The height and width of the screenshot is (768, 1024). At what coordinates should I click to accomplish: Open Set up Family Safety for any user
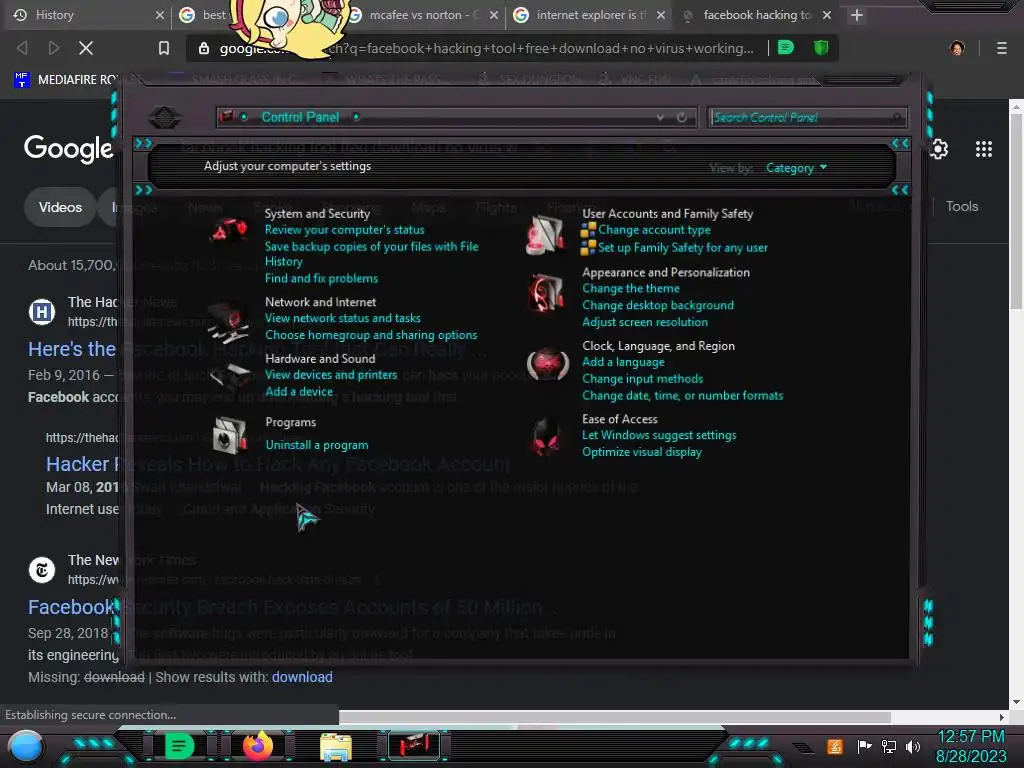pyautogui.click(x=683, y=248)
